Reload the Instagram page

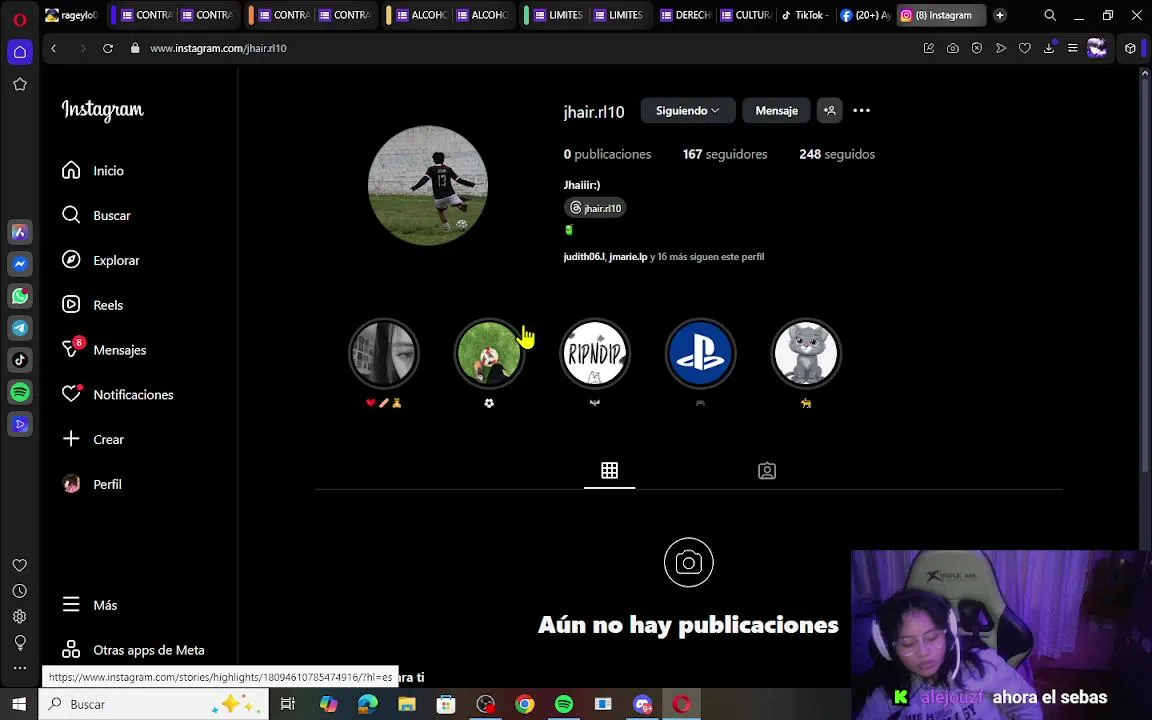(108, 48)
